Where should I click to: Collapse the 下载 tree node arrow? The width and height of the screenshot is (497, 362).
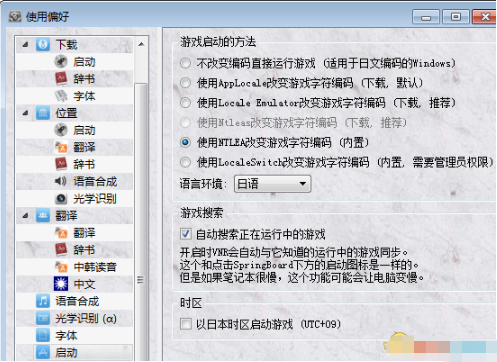pyautogui.click(x=25, y=44)
